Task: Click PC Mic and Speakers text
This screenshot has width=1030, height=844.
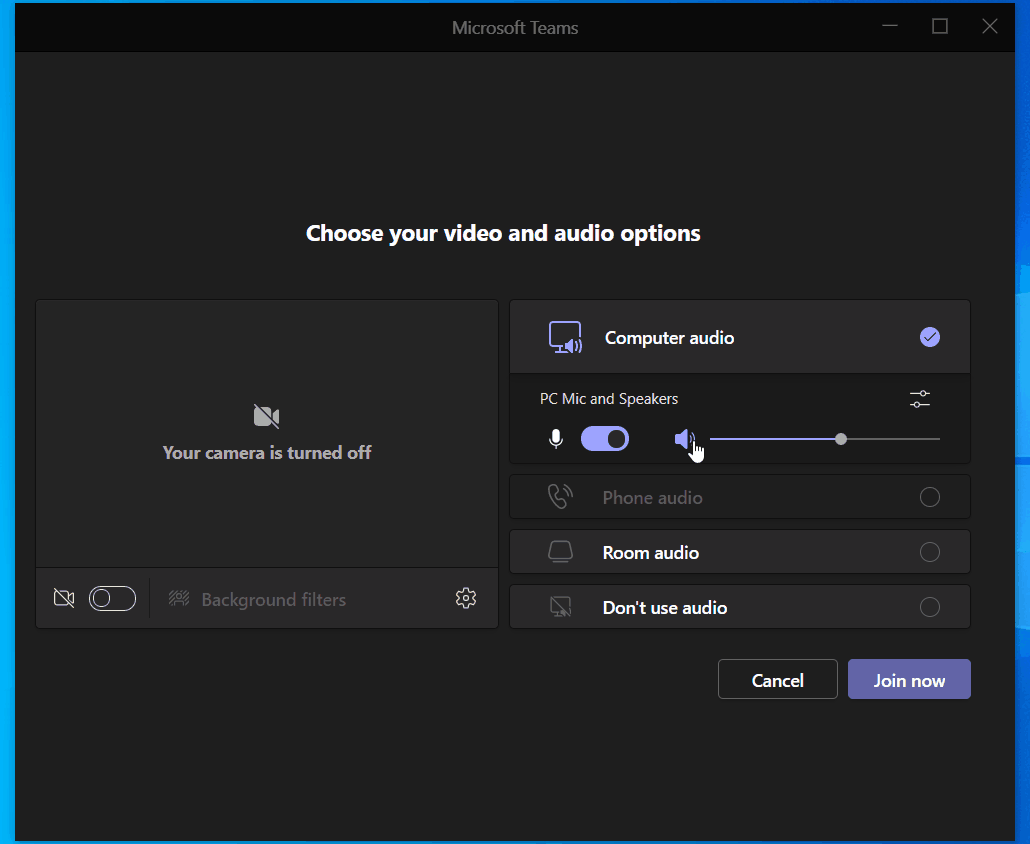Action: 609,399
